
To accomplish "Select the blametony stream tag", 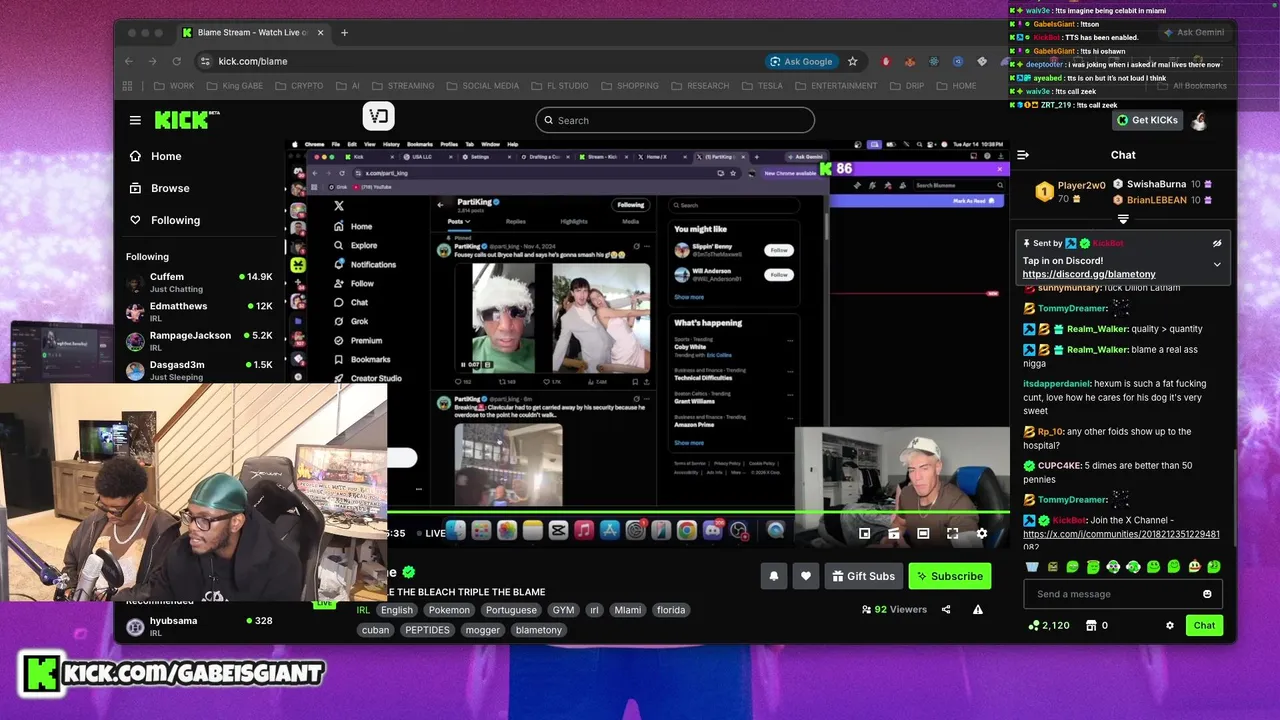I will tap(539, 630).
